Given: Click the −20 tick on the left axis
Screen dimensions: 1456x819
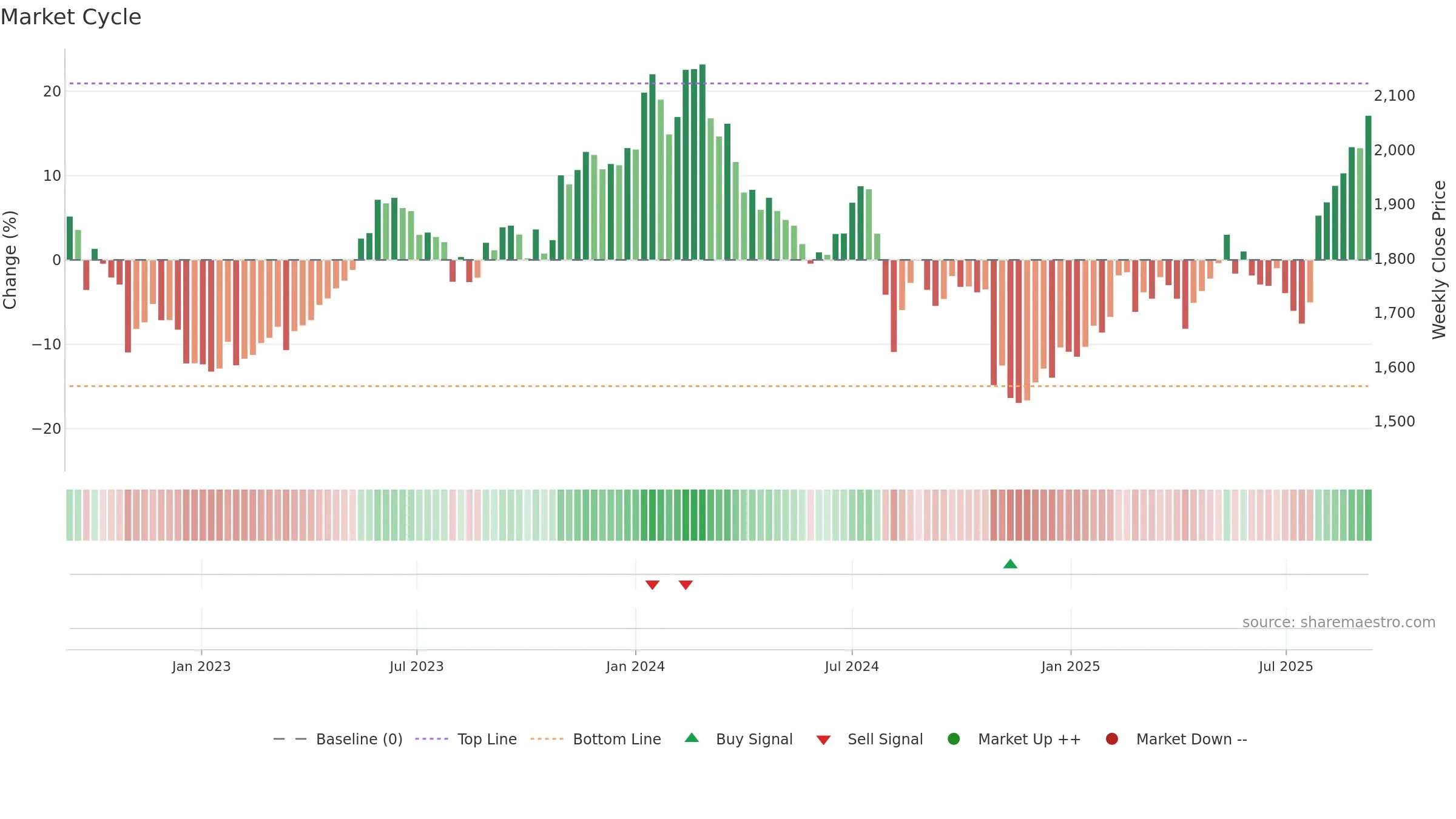Looking at the screenshot, I should tap(47, 429).
